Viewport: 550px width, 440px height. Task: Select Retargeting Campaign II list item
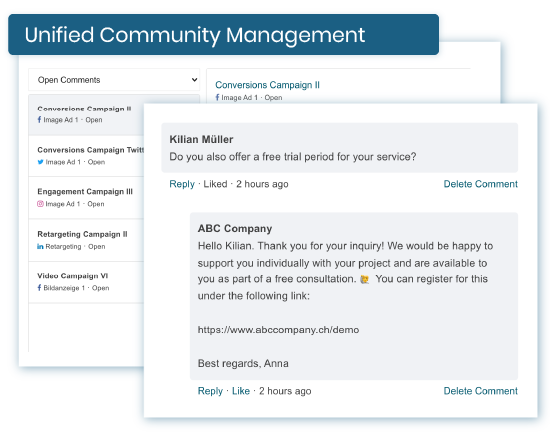click(x=86, y=240)
